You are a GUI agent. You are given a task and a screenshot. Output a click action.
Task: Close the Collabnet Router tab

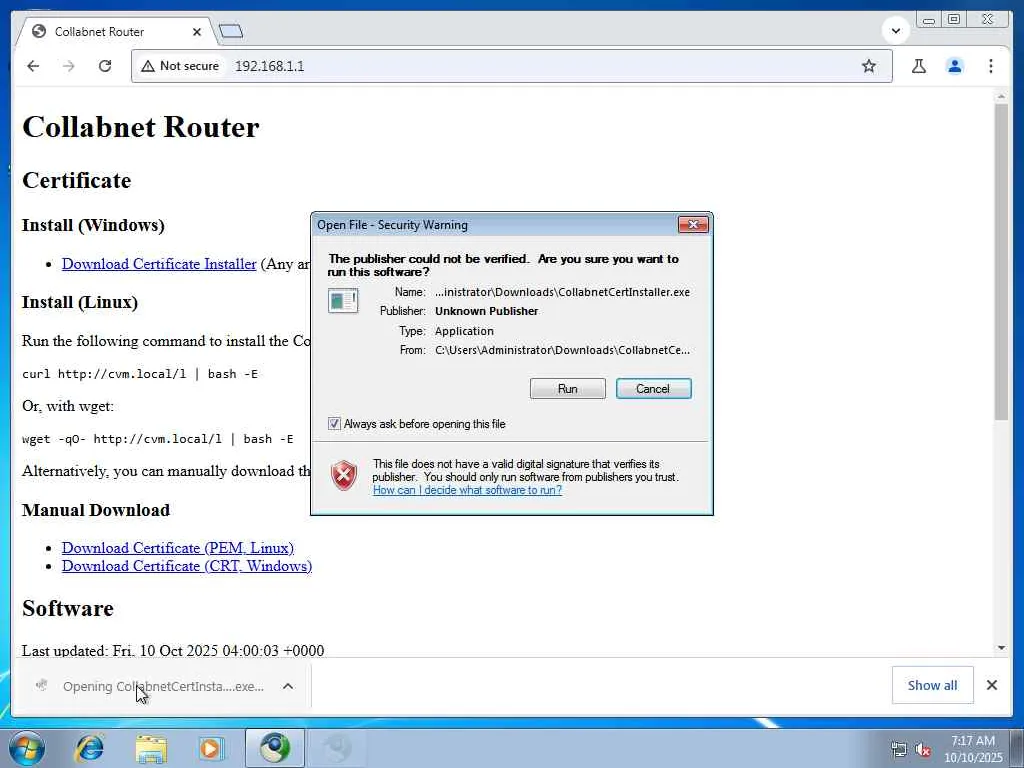[x=197, y=31]
